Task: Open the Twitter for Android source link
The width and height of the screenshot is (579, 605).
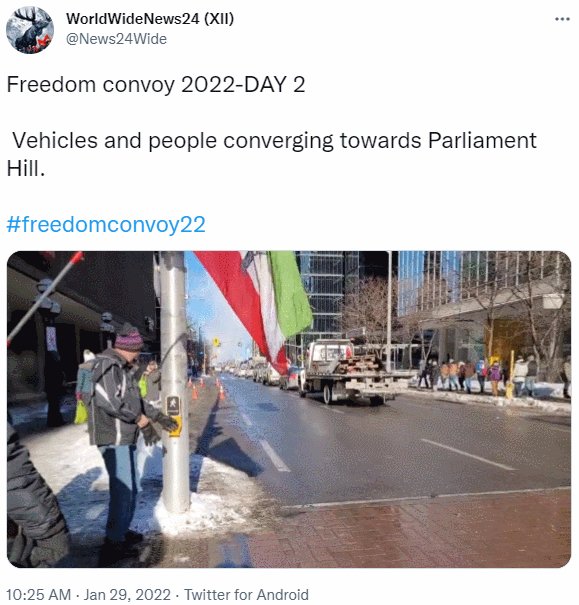Action: click(x=246, y=595)
